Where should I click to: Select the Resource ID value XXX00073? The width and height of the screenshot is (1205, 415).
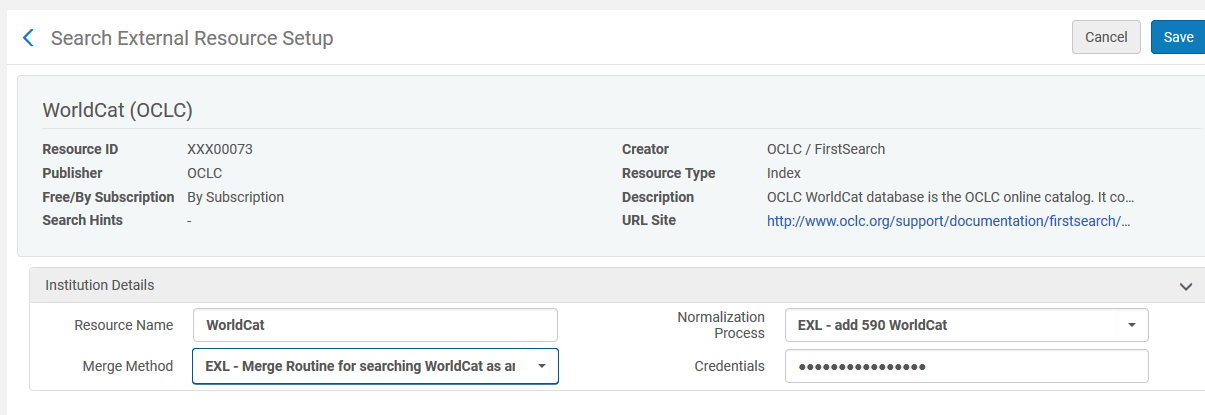coord(220,149)
